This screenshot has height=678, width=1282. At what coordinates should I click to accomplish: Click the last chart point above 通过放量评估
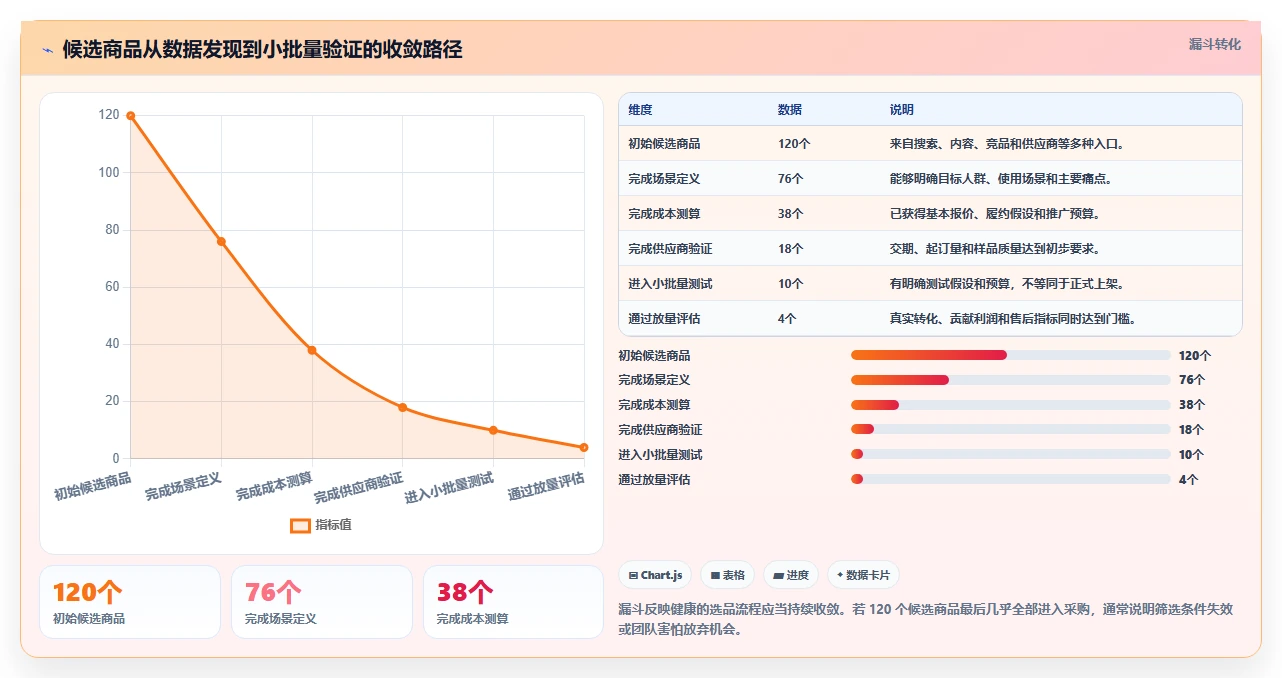point(584,447)
